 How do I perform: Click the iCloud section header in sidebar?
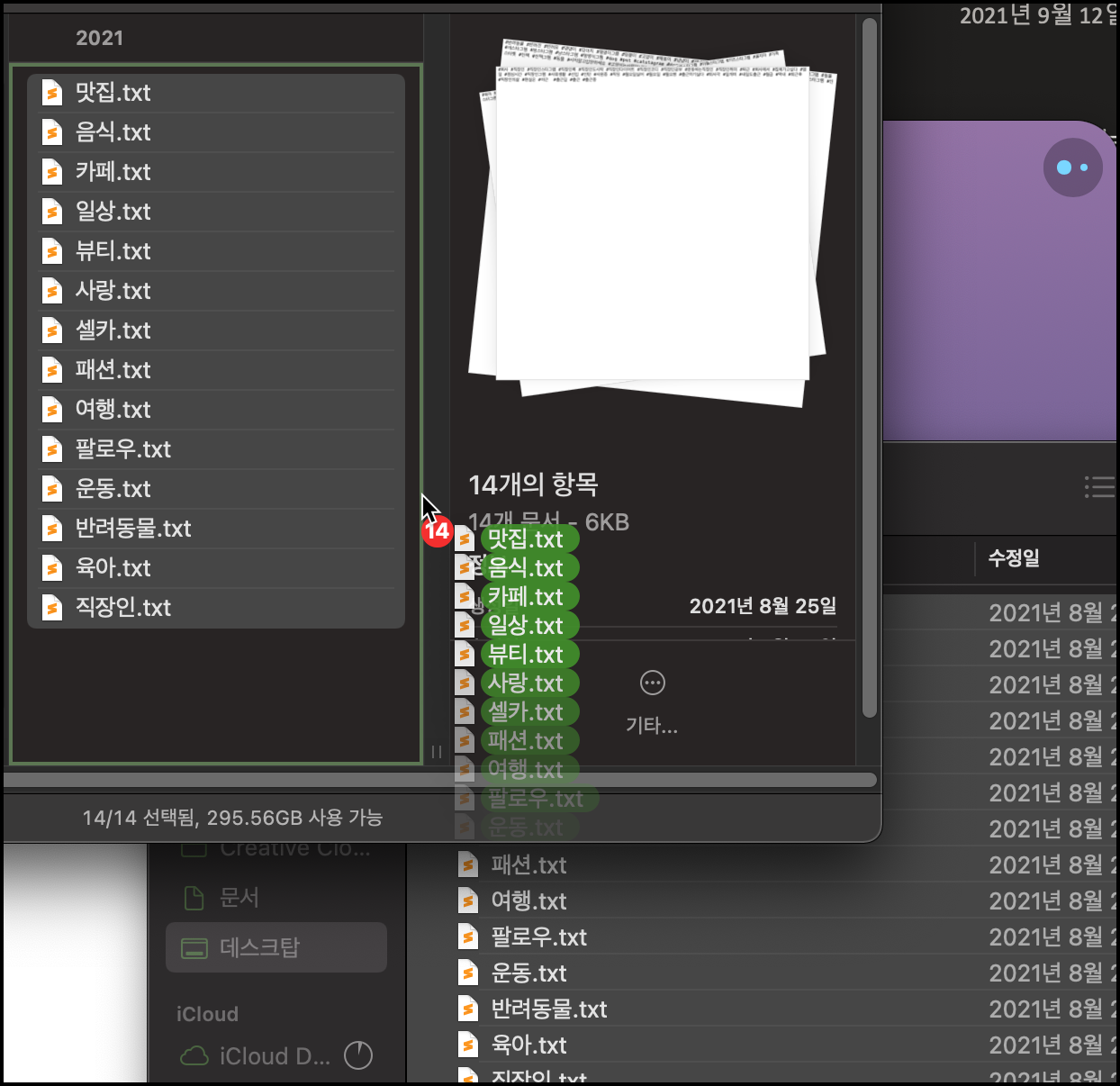[x=207, y=1014]
